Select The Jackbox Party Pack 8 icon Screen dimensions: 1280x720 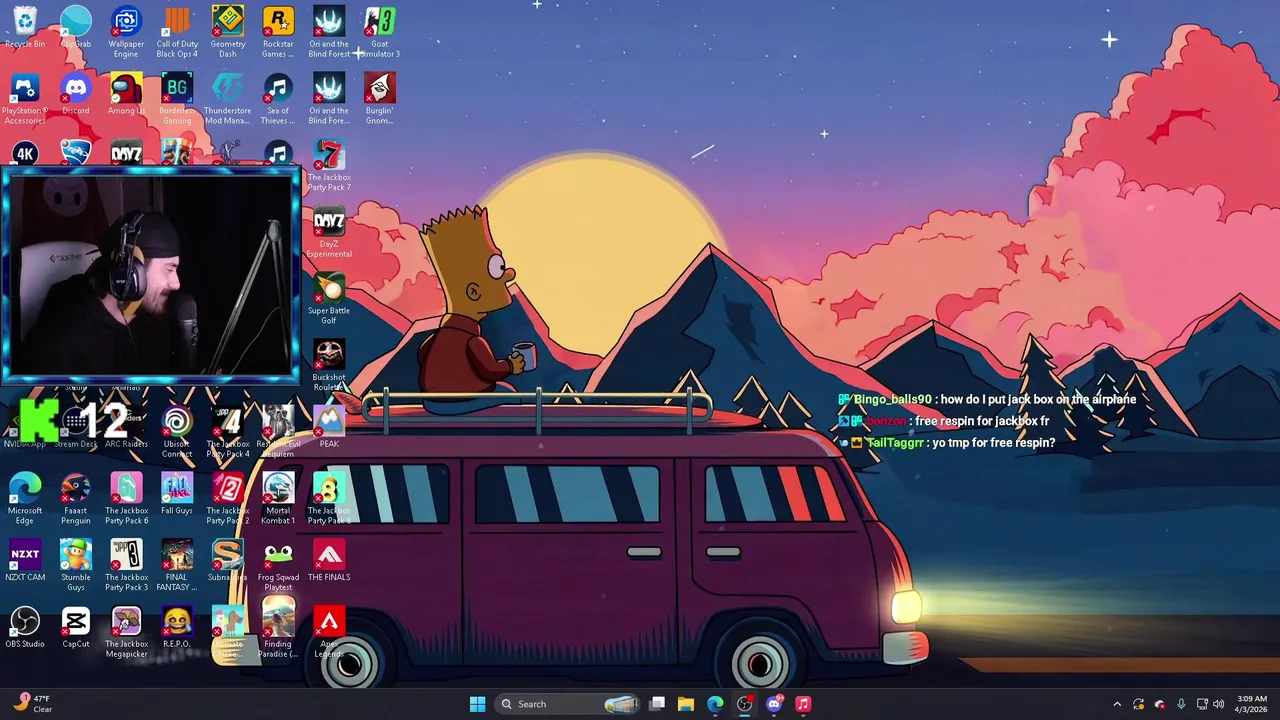(329, 499)
